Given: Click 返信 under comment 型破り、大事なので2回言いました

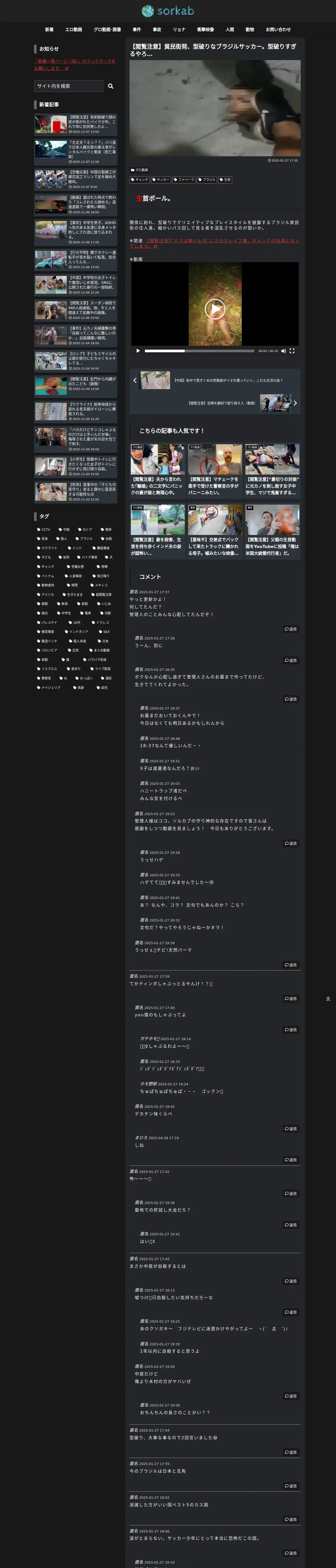Looking at the screenshot, I should point(291,1452).
